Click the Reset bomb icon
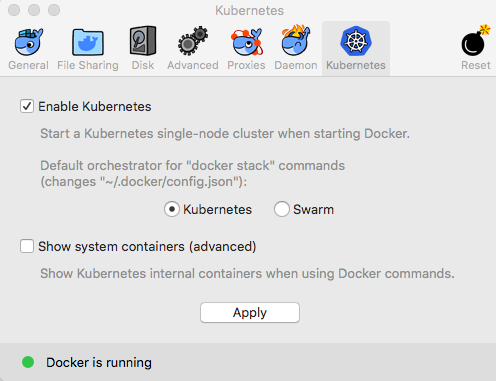This screenshot has width=496, height=381. (475, 41)
